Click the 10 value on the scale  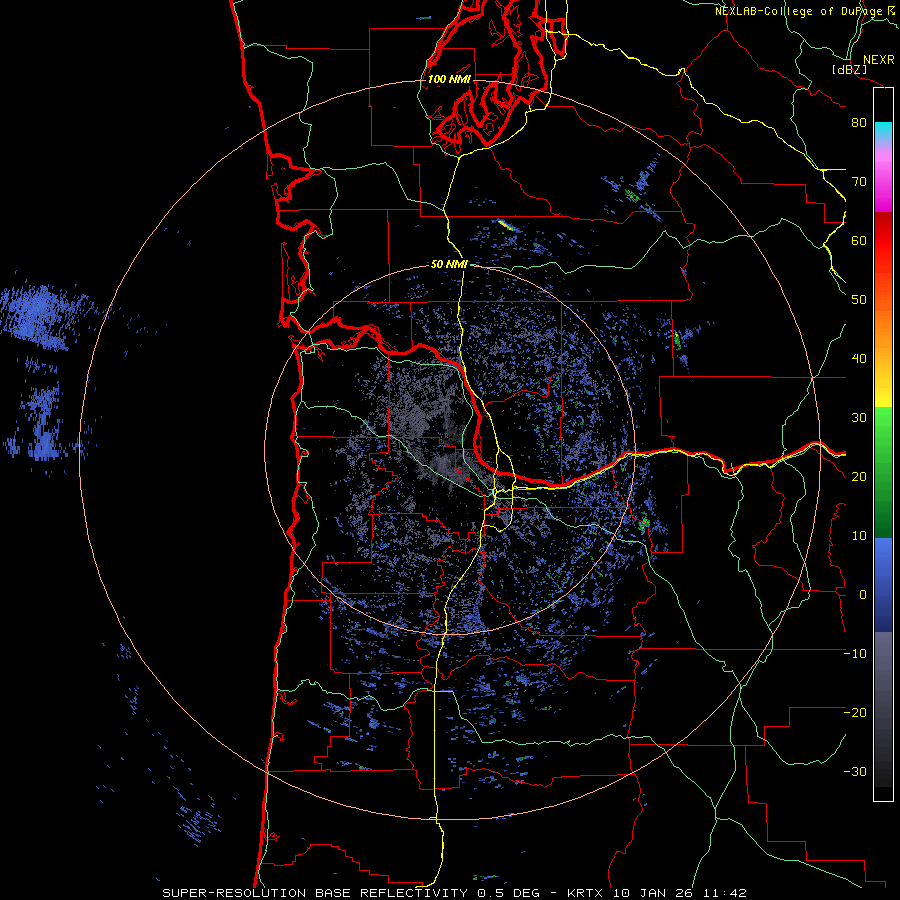coord(859,536)
